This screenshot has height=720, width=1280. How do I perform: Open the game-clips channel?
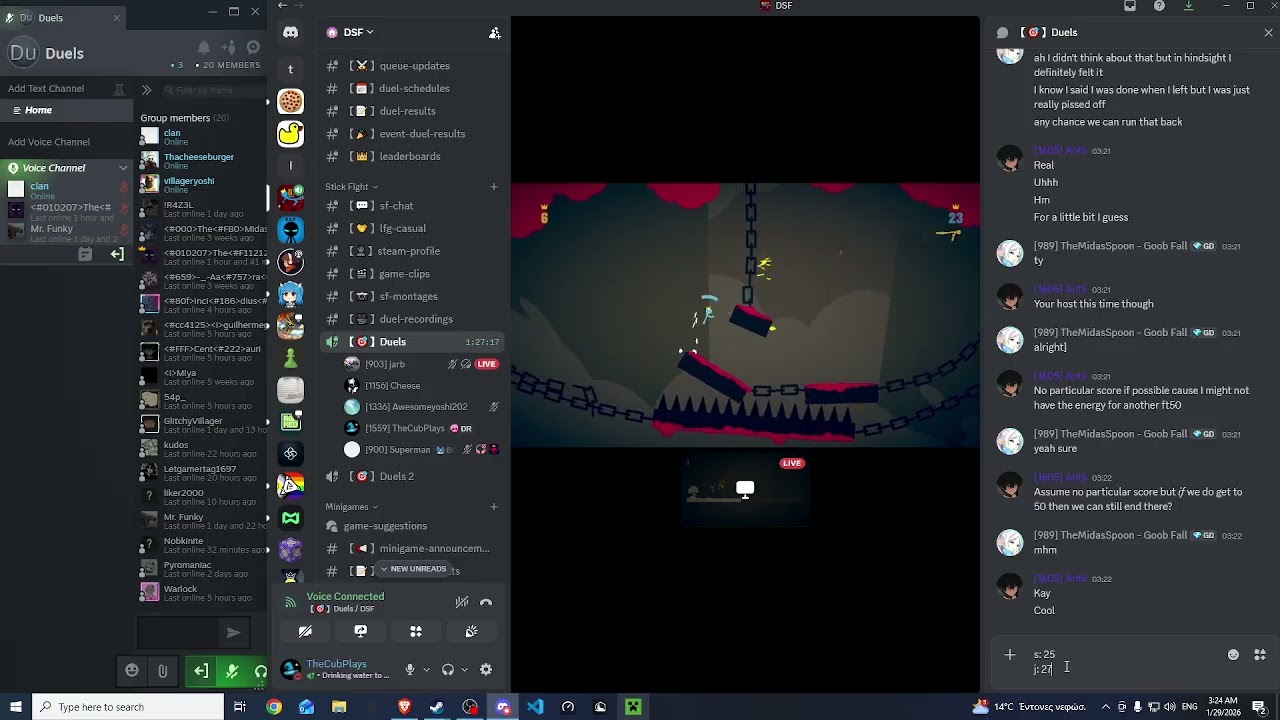pos(412,274)
